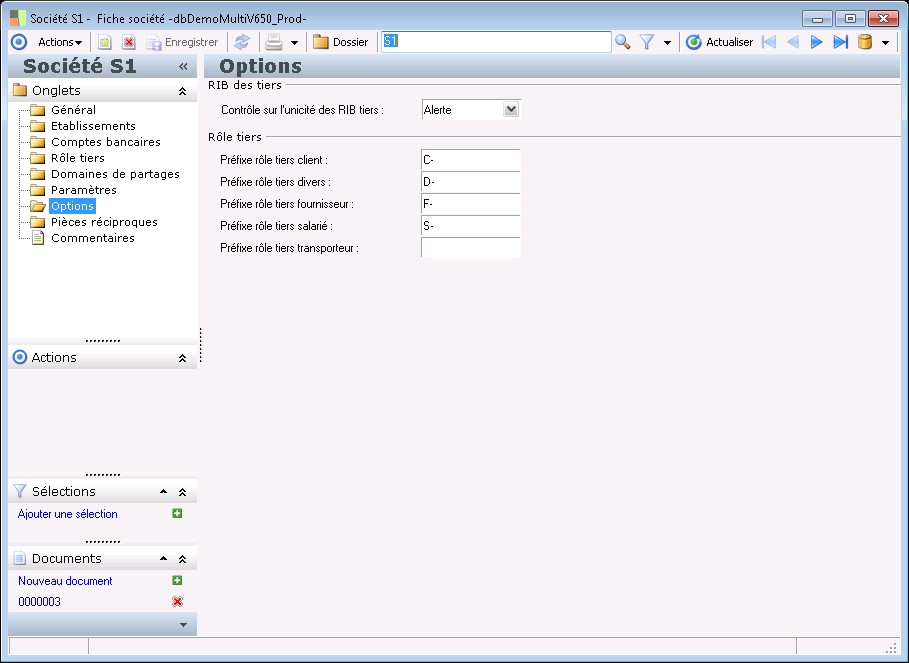Screen dimensions: 909x663
Task: Click green plus beside Ajouter une sélection
Action: pos(177,514)
